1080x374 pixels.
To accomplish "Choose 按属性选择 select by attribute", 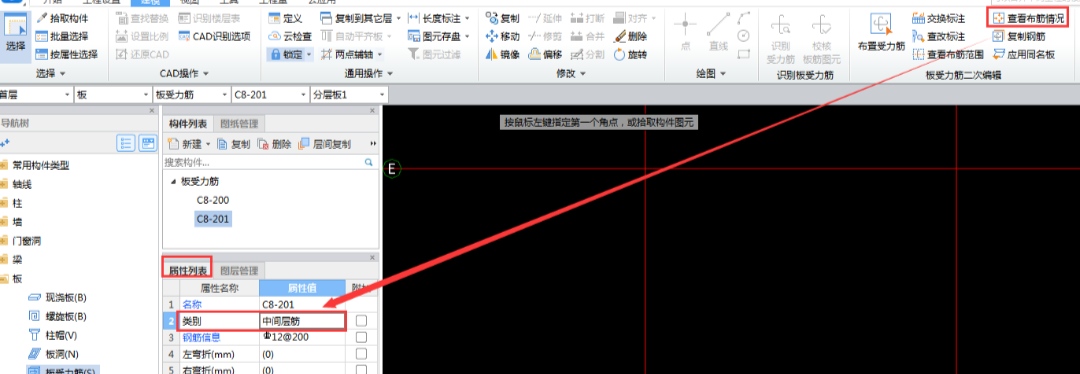I will pyautogui.click(x=66, y=54).
